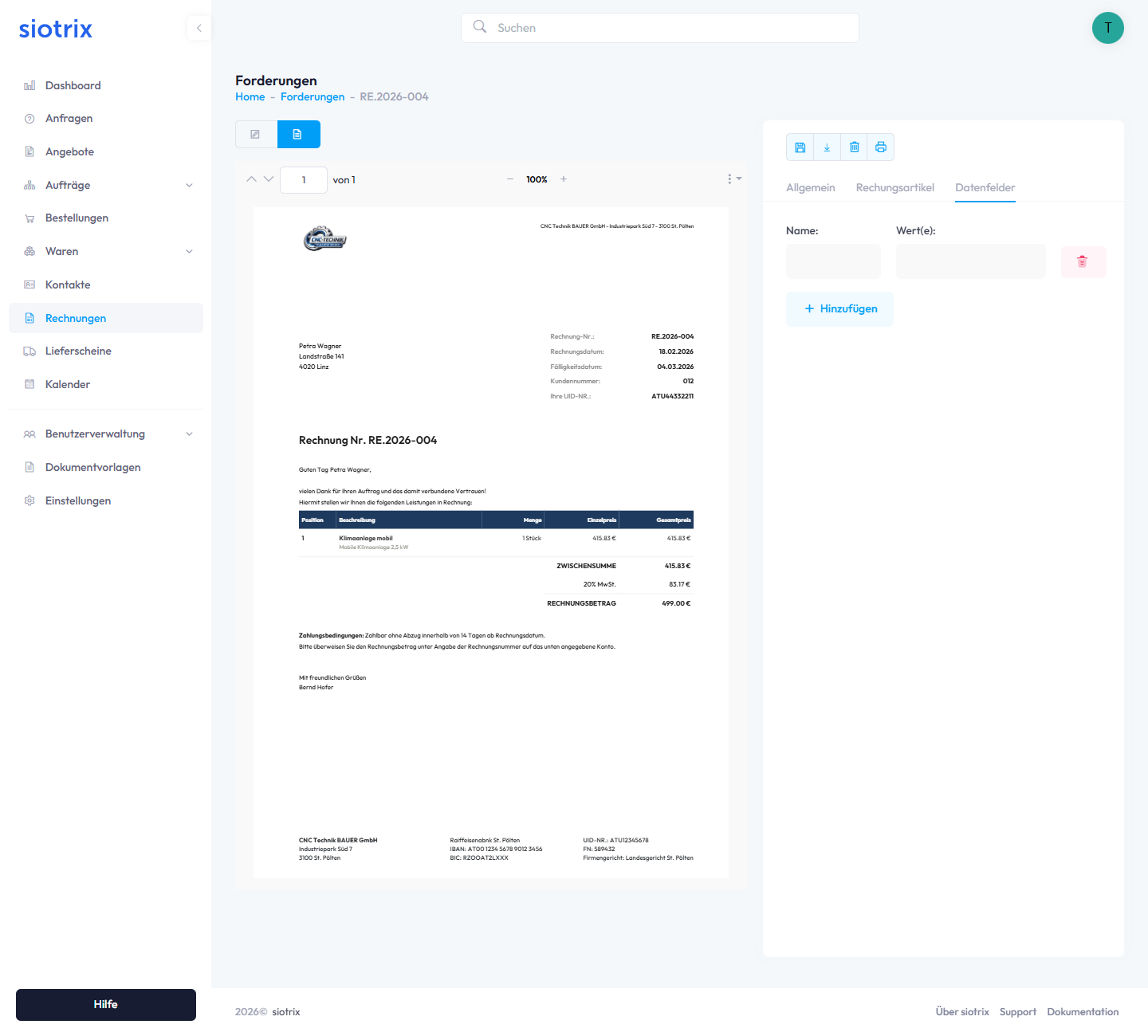
Task: Click the Hinzufügen button
Action: (x=839, y=309)
